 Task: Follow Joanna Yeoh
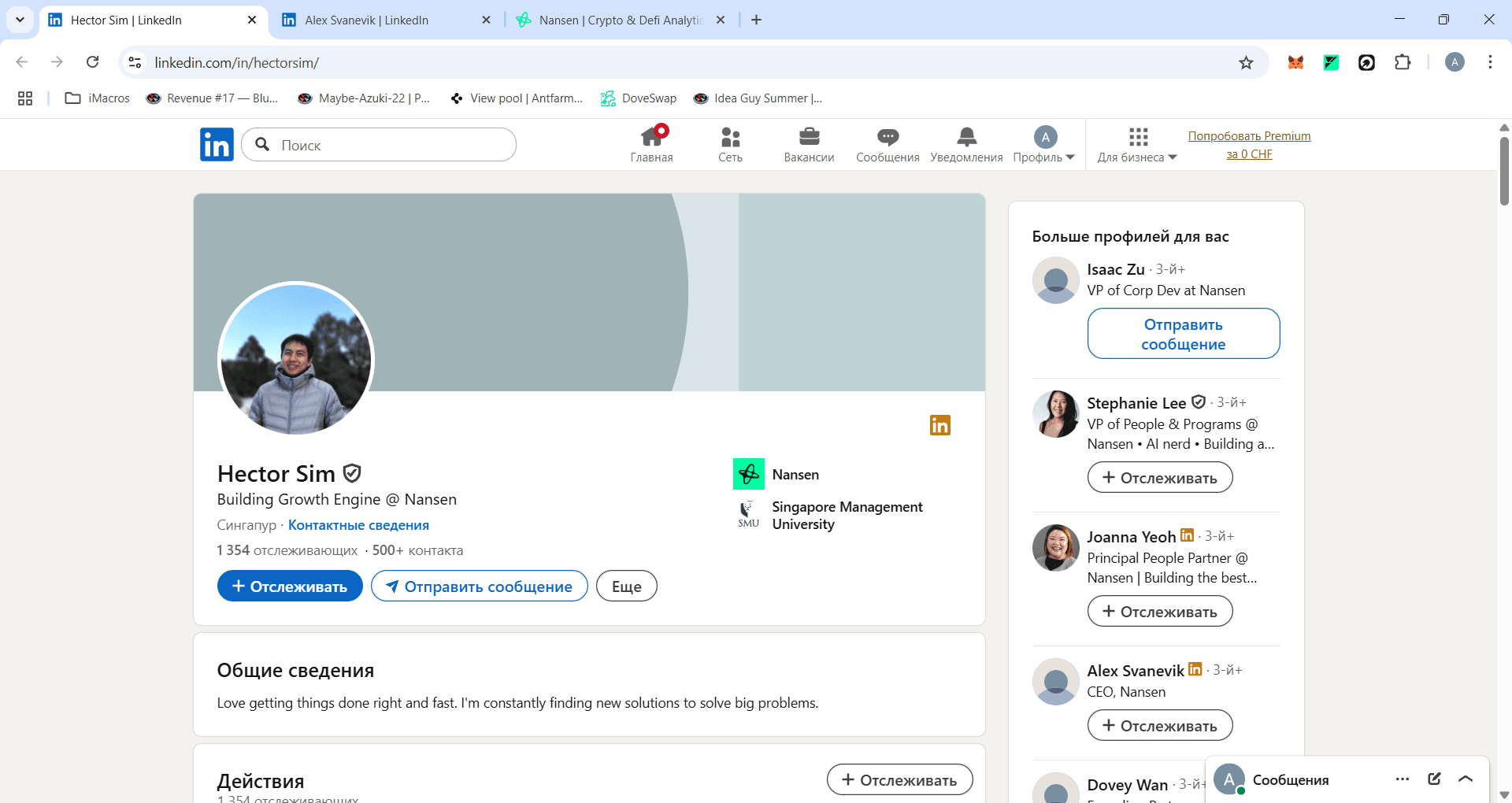(1160, 611)
